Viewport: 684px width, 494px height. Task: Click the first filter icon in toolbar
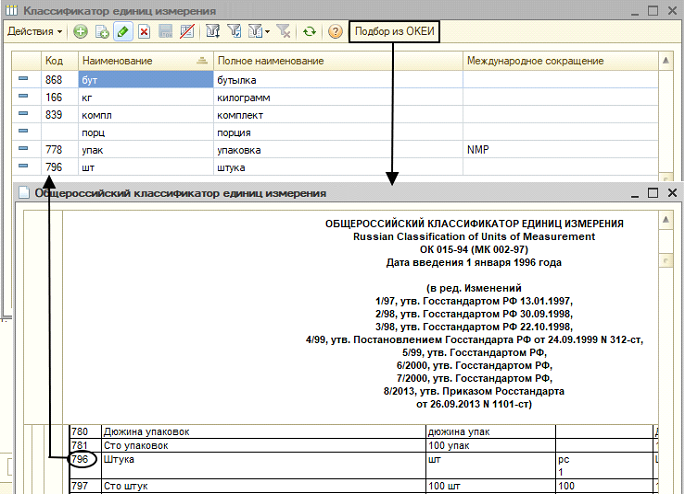tap(212, 32)
